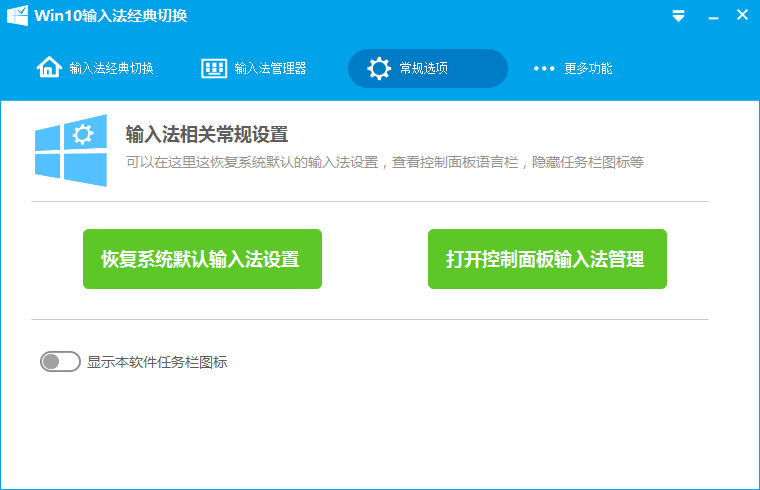
Task: Click the 显示本软件任务栏图标 label
Action: tap(157, 362)
